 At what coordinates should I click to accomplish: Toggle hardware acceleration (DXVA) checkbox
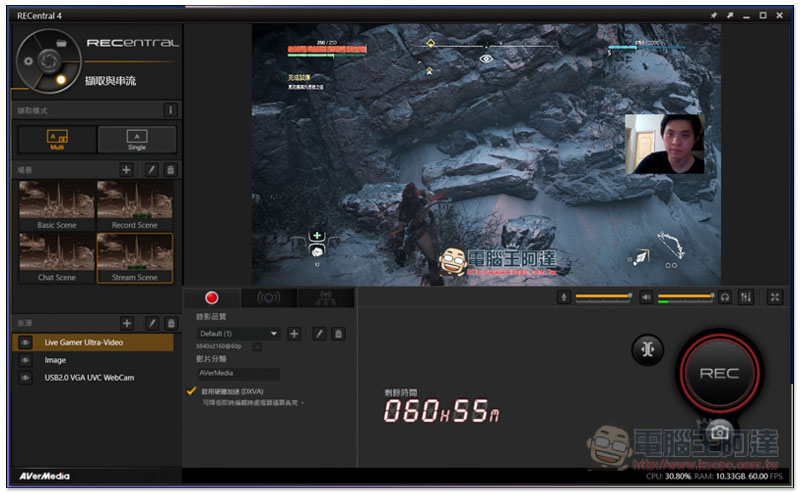[x=191, y=391]
